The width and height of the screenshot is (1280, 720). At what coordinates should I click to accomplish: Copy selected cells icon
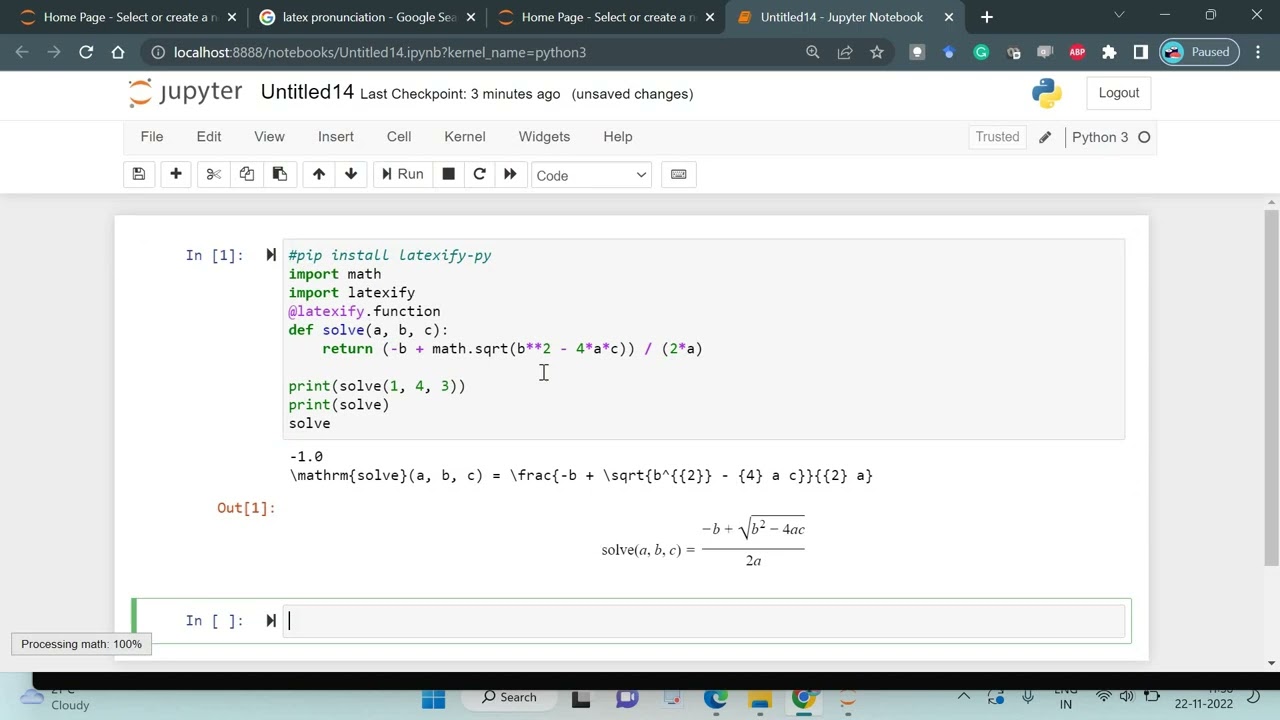(x=246, y=174)
